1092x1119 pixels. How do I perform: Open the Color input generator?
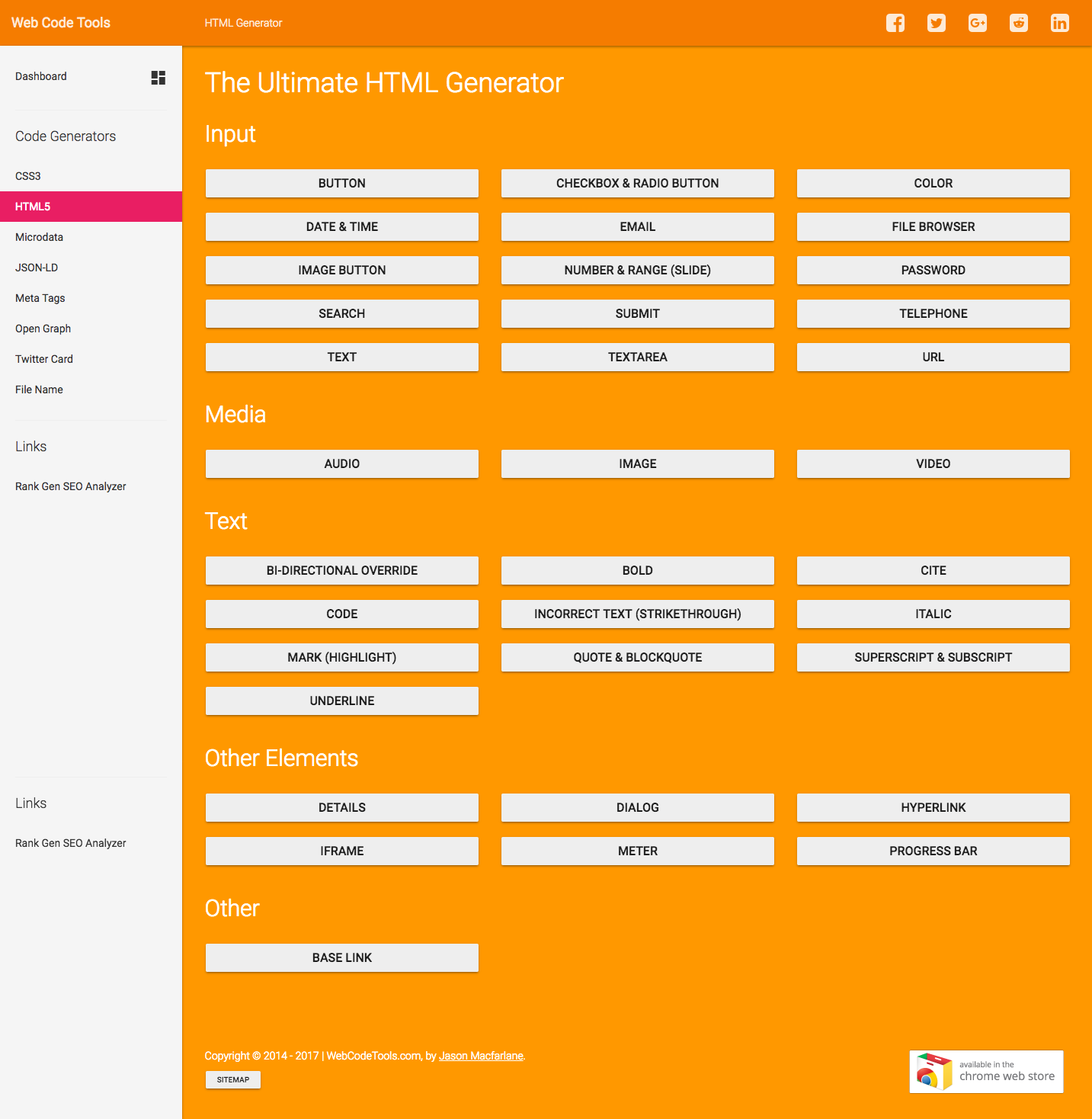[x=933, y=183]
